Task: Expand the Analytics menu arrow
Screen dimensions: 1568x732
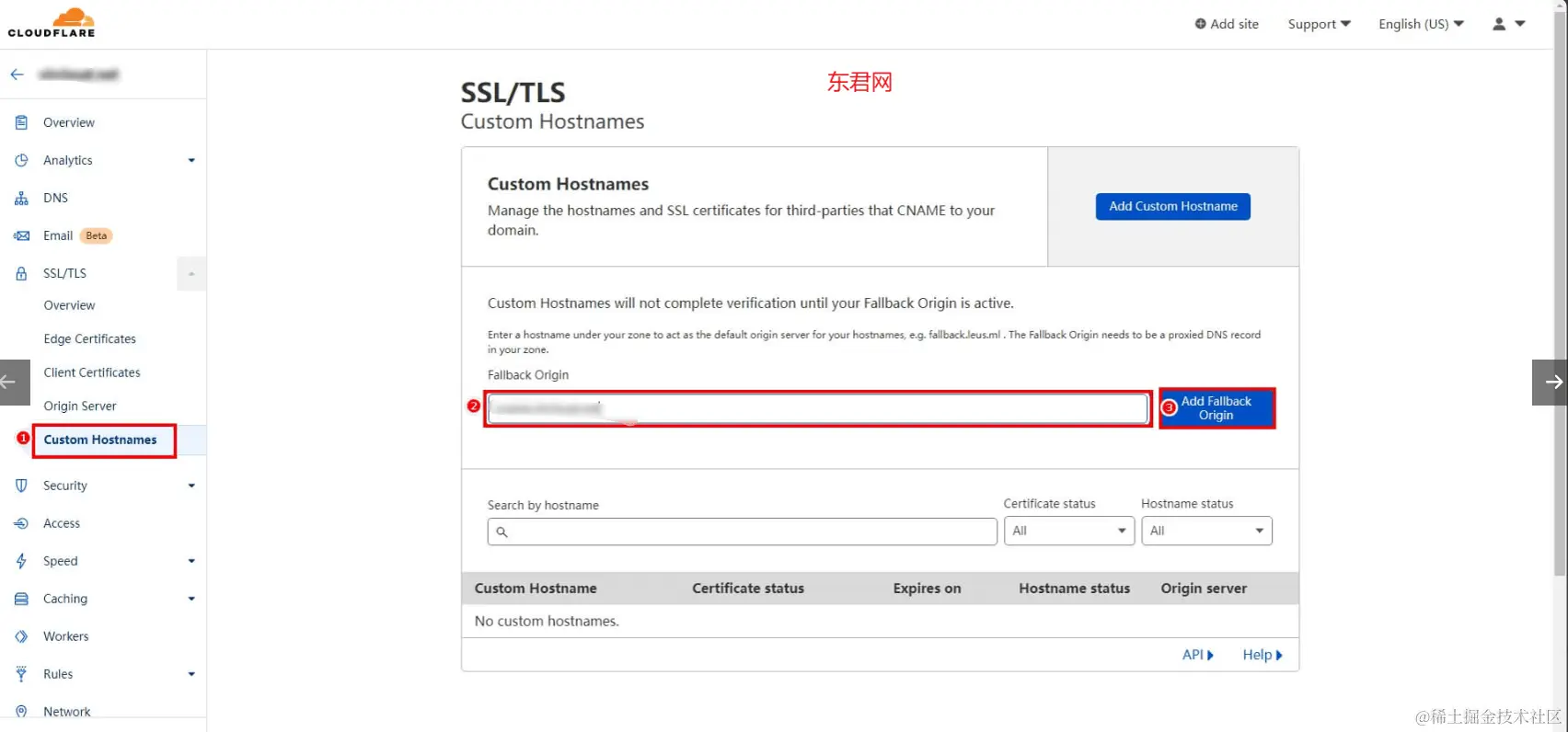Action: coord(191,160)
